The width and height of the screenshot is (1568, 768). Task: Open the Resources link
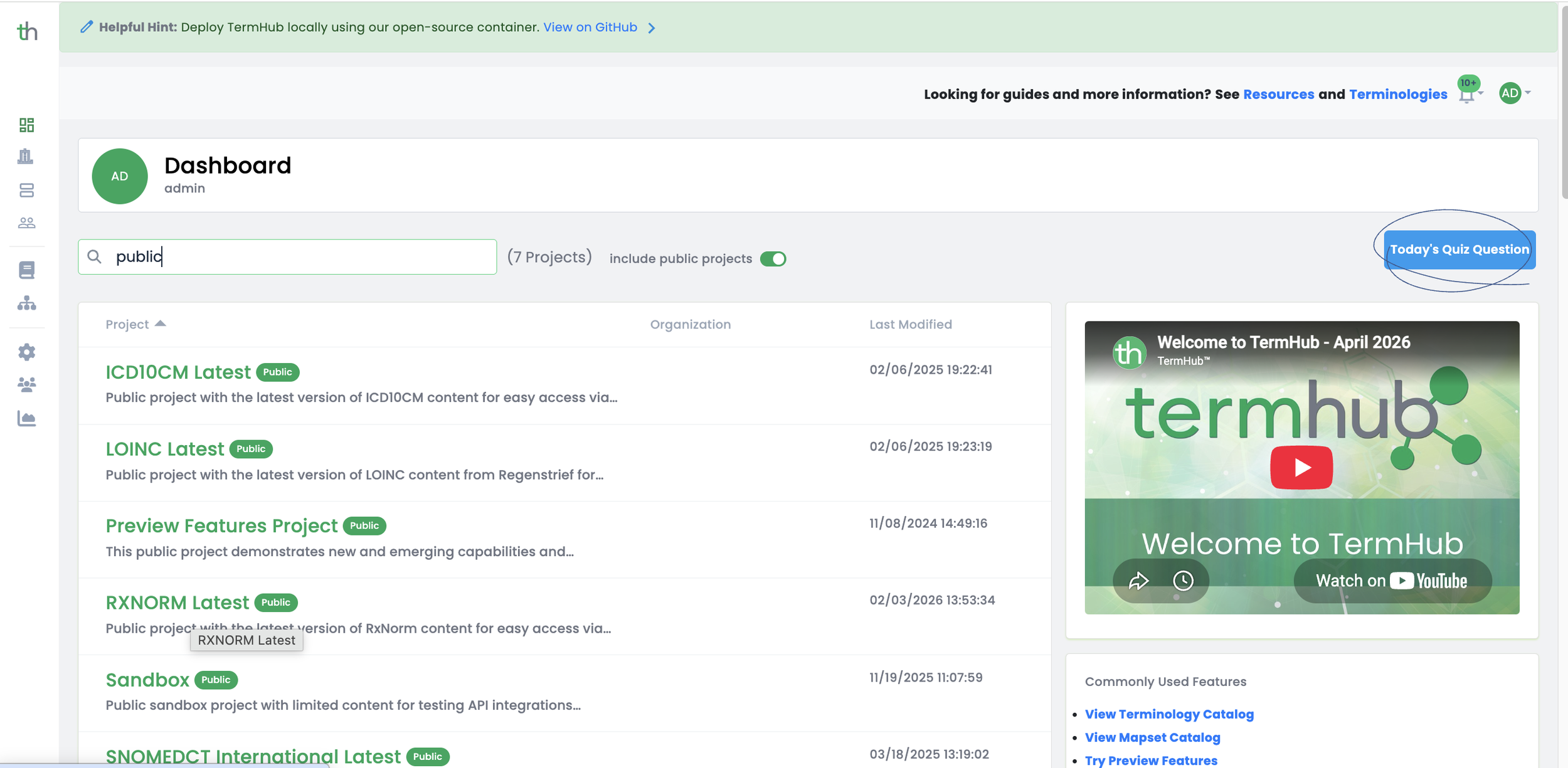(x=1278, y=94)
